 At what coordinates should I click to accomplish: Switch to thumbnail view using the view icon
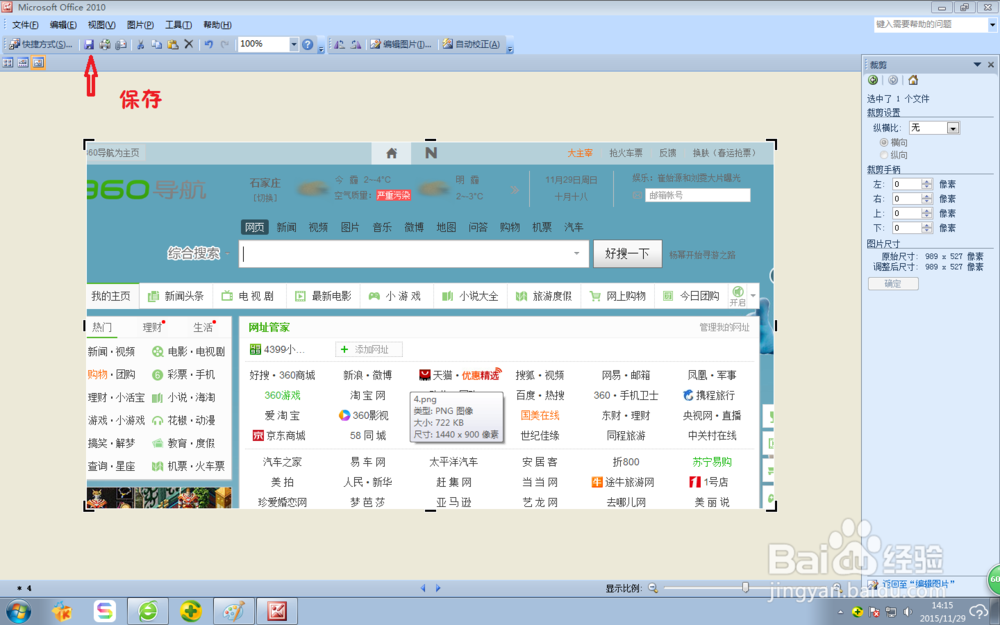point(7,62)
